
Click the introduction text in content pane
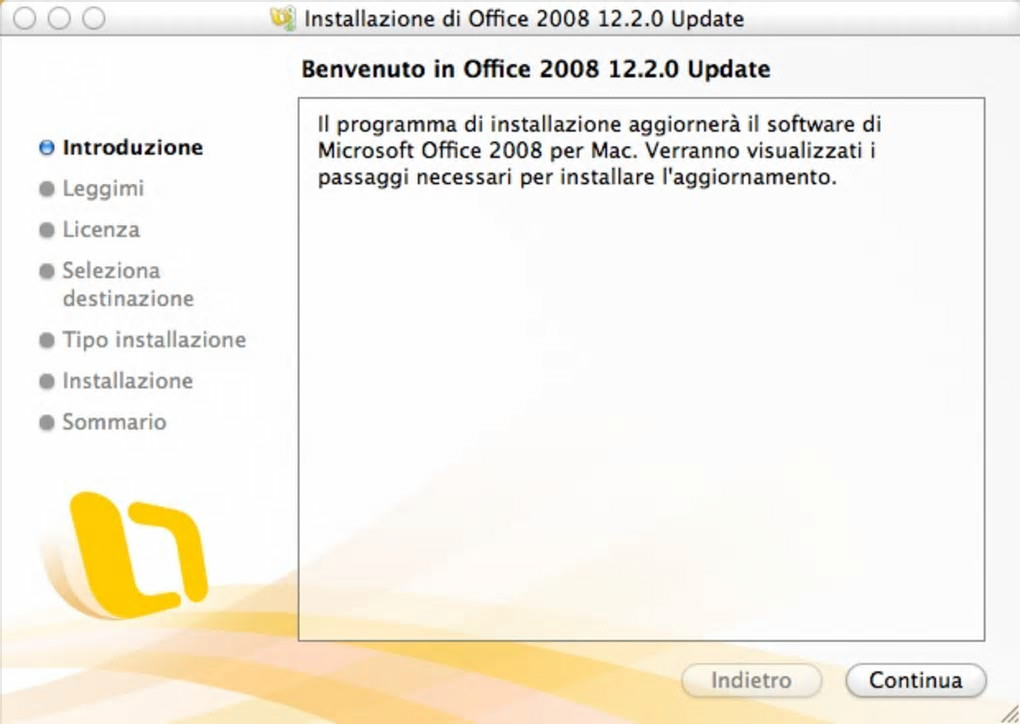(x=599, y=150)
